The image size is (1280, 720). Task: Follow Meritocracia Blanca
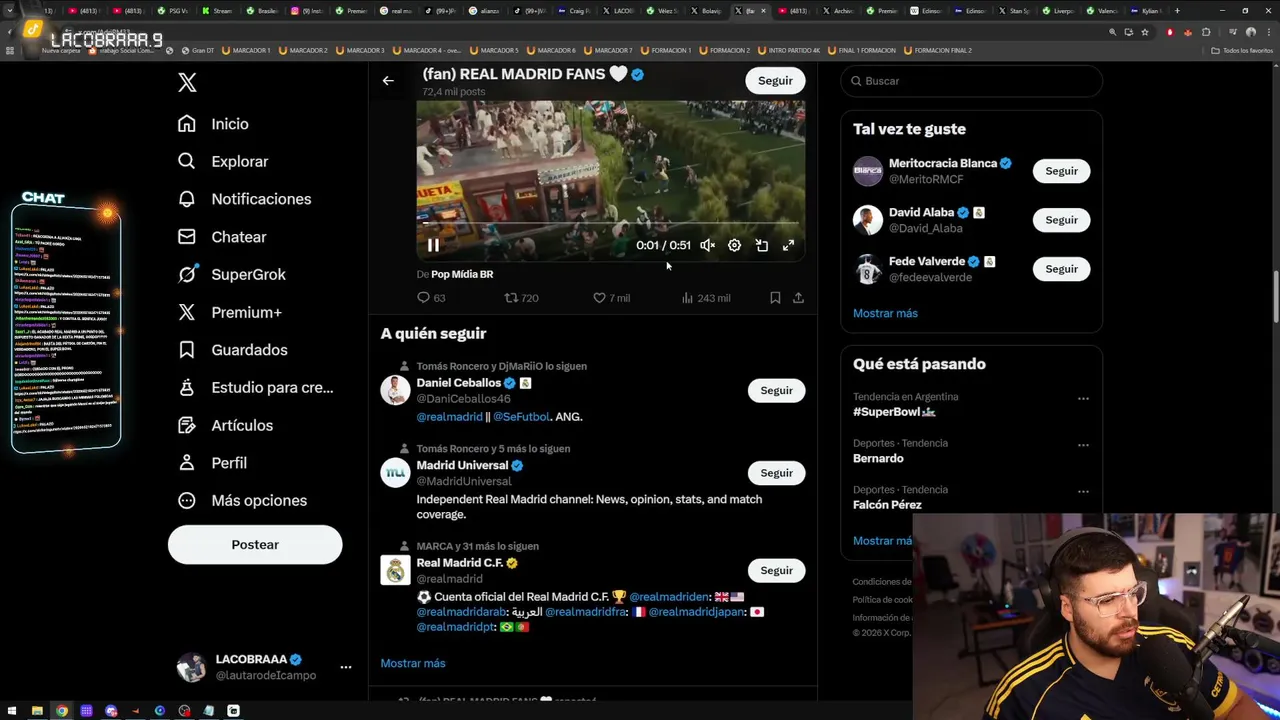[x=1061, y=171]
